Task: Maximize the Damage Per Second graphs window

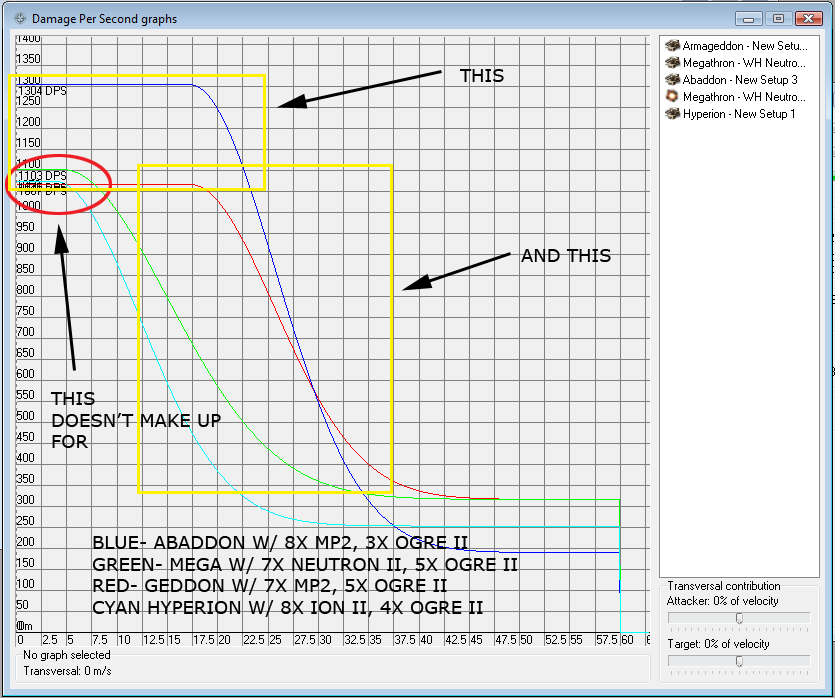Action: (x=778, y=19)
